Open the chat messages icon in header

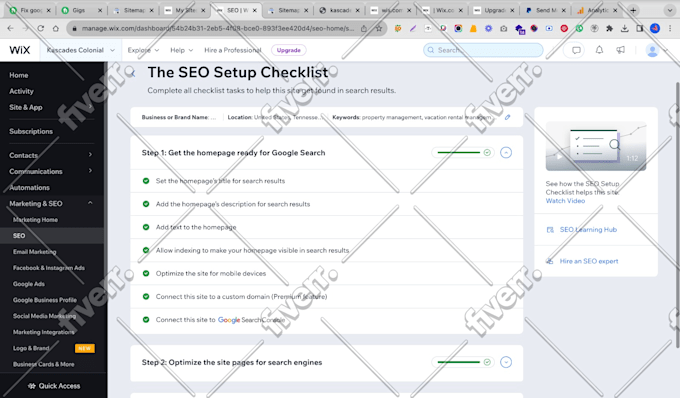click(x=576, y=50)
